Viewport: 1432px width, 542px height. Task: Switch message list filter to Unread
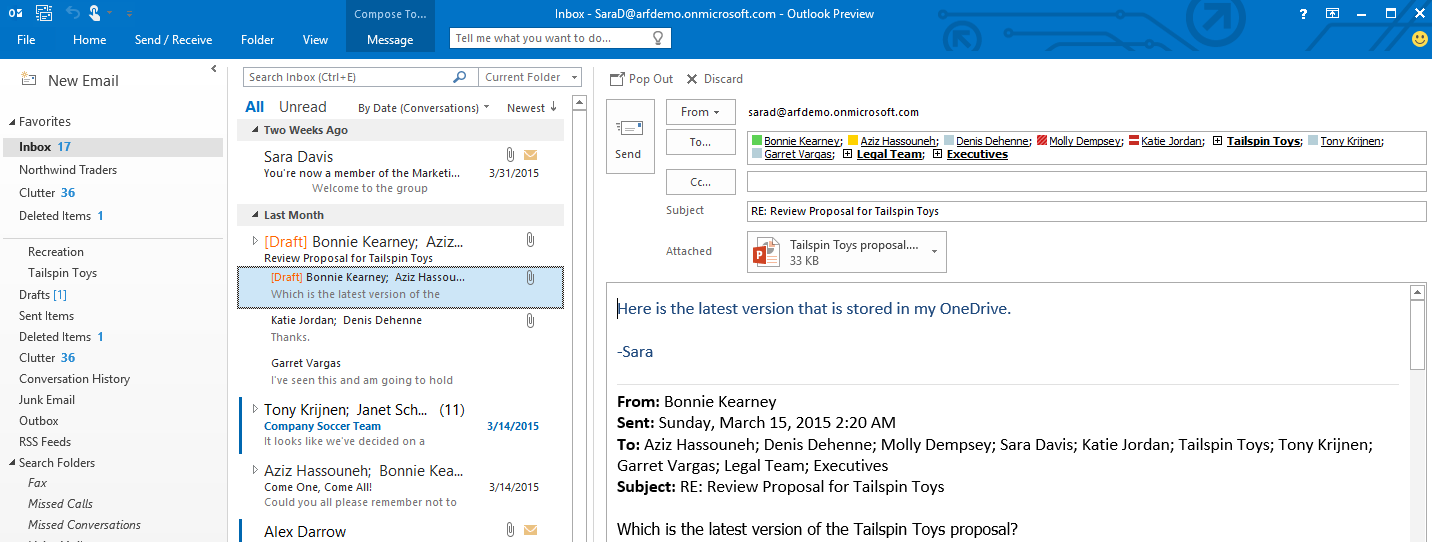click(302, 107)
